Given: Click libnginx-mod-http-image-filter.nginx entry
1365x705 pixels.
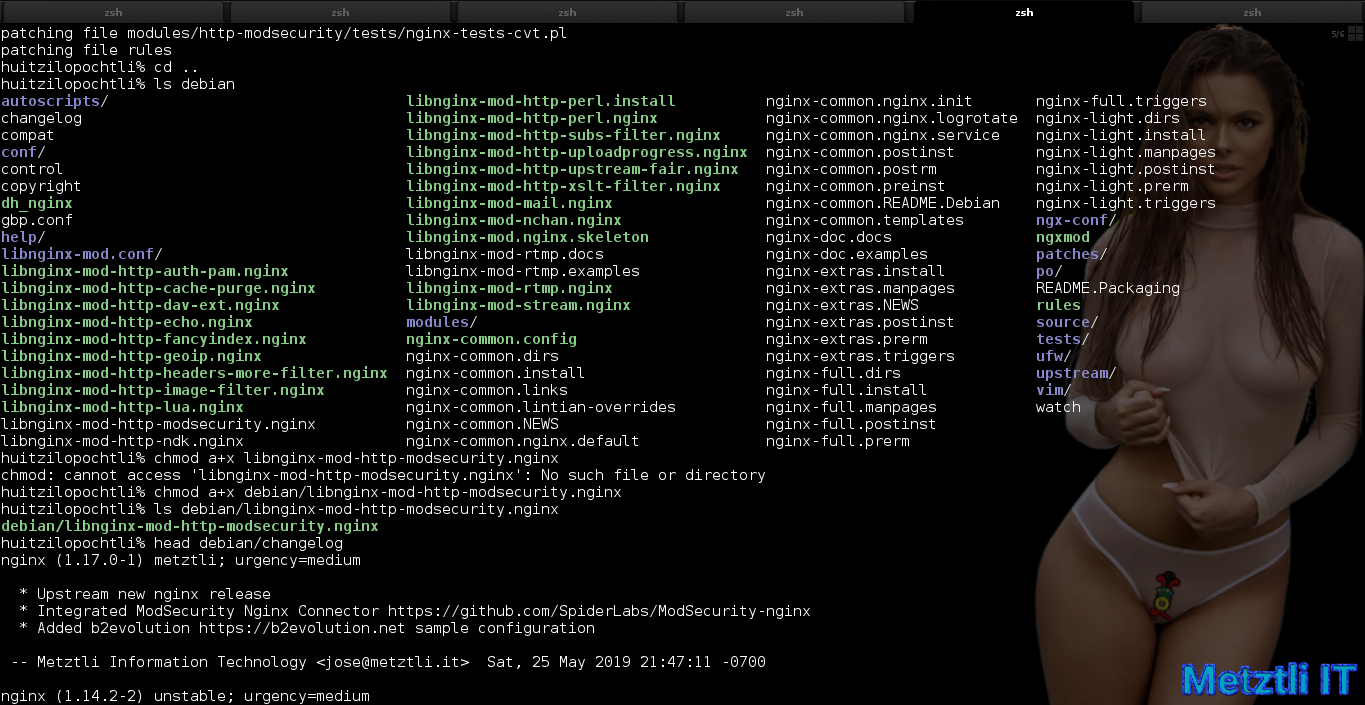Looking at the screenshot, I should click(x=163, y=390).
